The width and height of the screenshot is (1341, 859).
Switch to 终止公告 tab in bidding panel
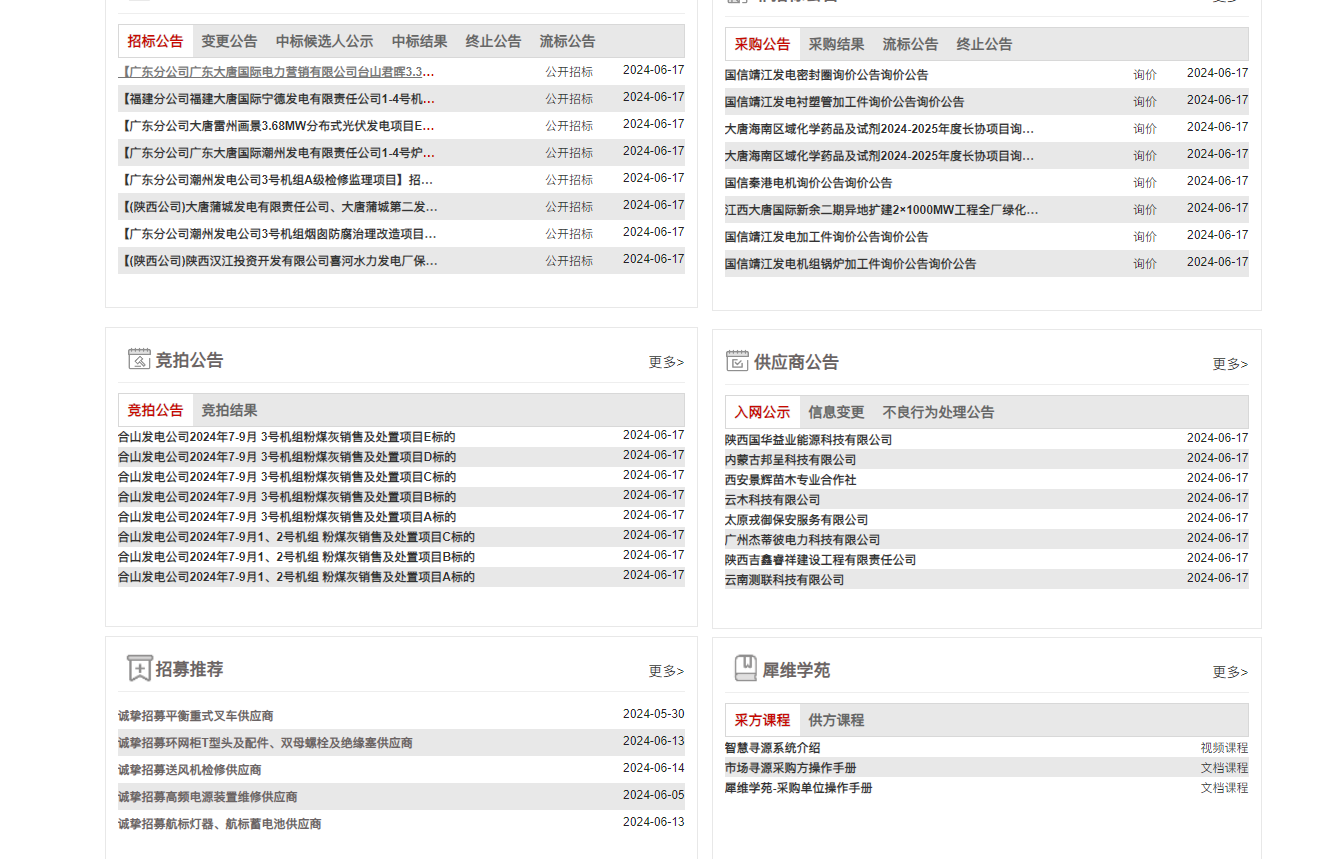(x=493, y=41)
